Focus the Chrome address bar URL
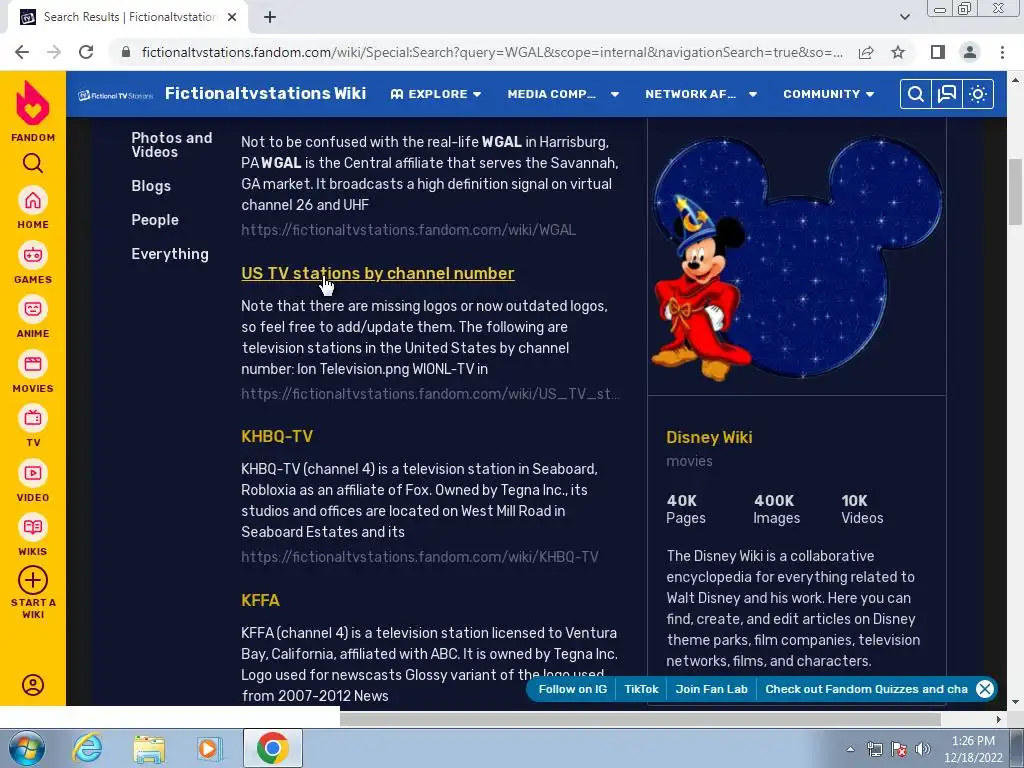The height and width of the screenshot is (768, 1024). click(x=492, y=52)
